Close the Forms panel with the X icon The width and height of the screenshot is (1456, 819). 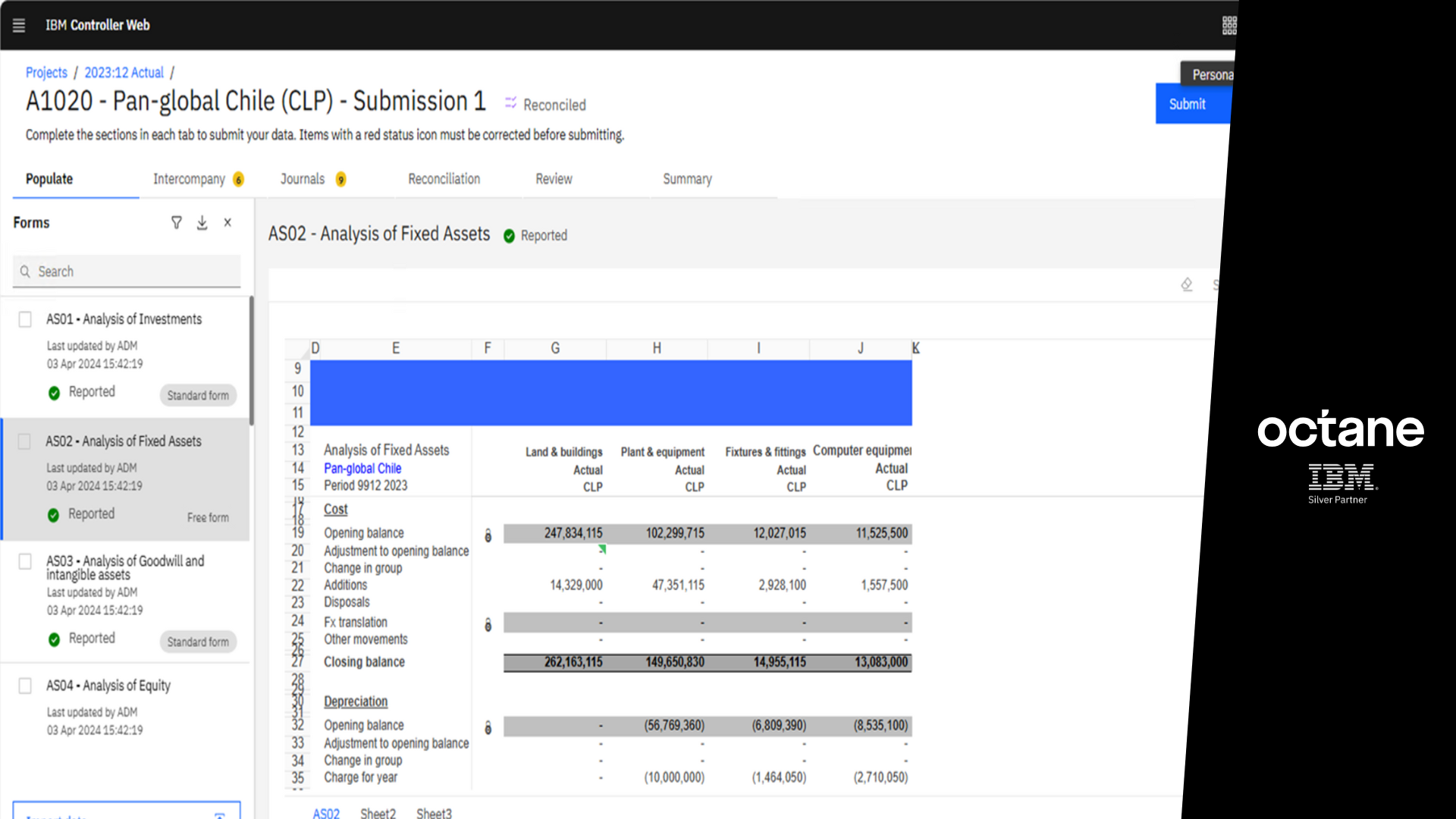[227, 222]
